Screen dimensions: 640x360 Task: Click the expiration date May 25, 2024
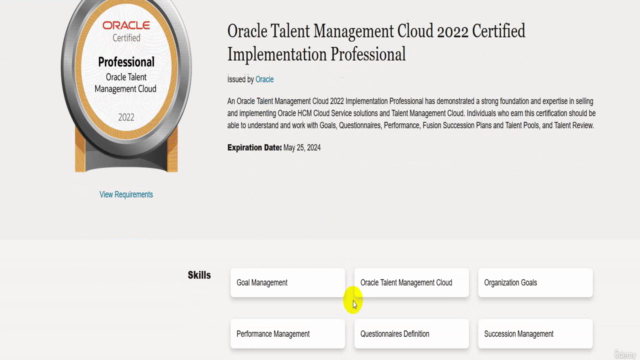302,148
